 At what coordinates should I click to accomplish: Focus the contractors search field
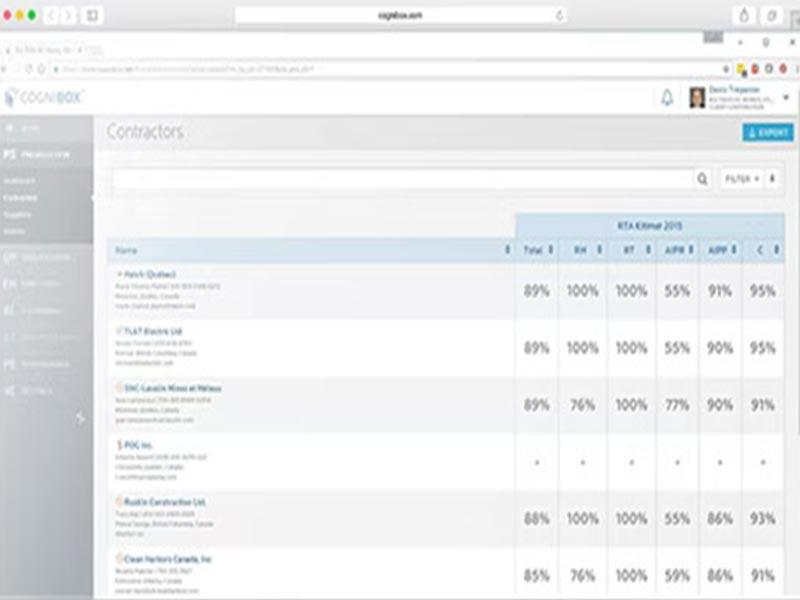pyautogui.click(x=403, y=179)
